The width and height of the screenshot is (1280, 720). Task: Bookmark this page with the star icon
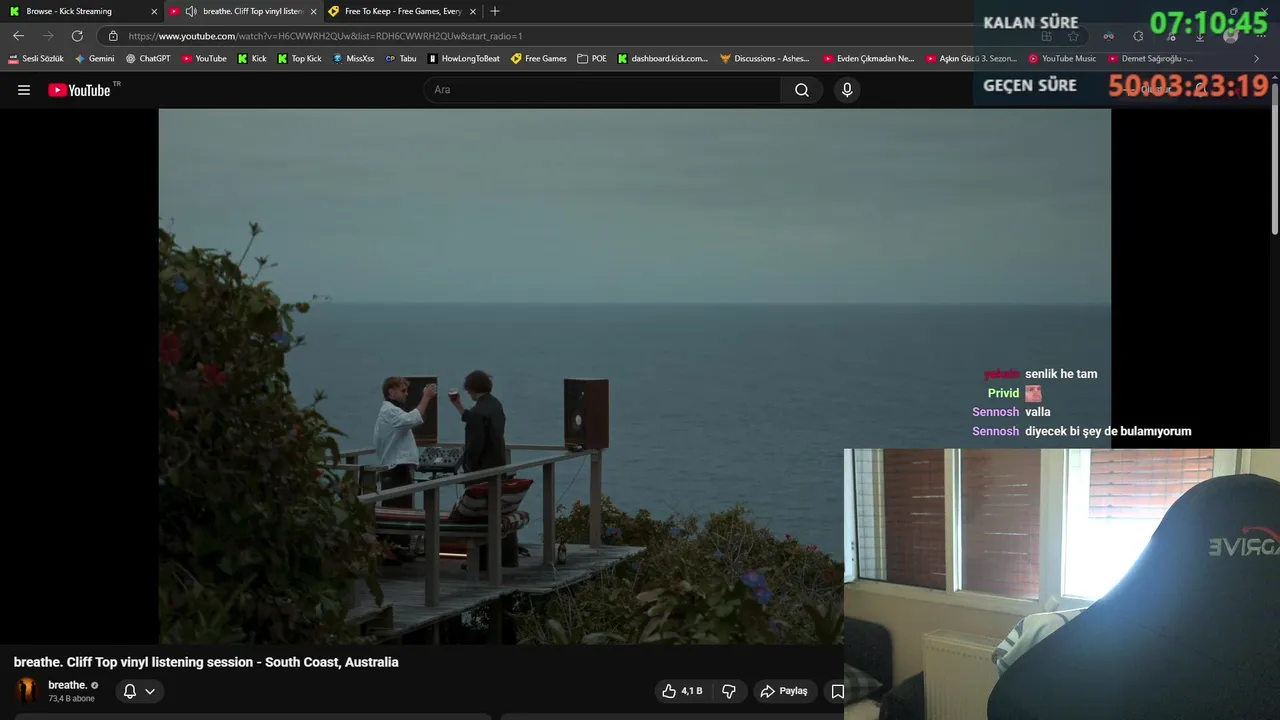click(x=1073, y=36)
